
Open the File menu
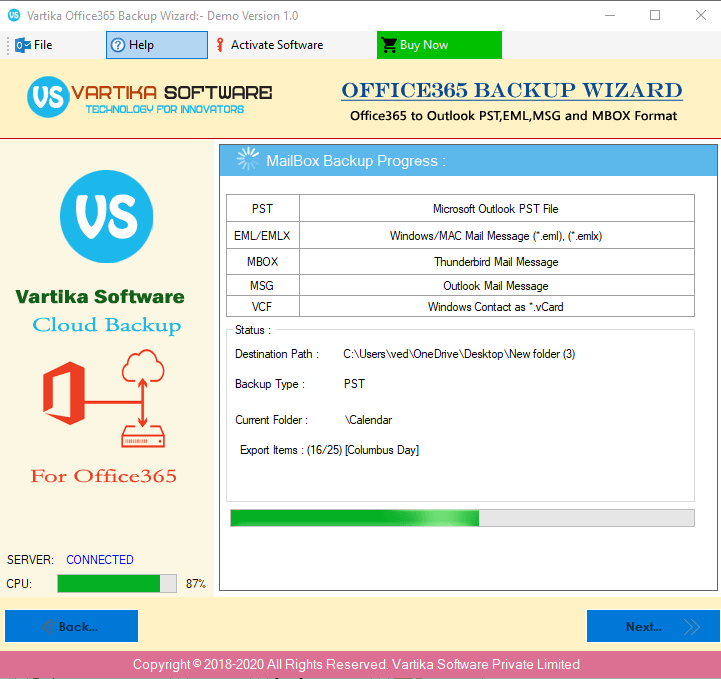coord(34,45)
